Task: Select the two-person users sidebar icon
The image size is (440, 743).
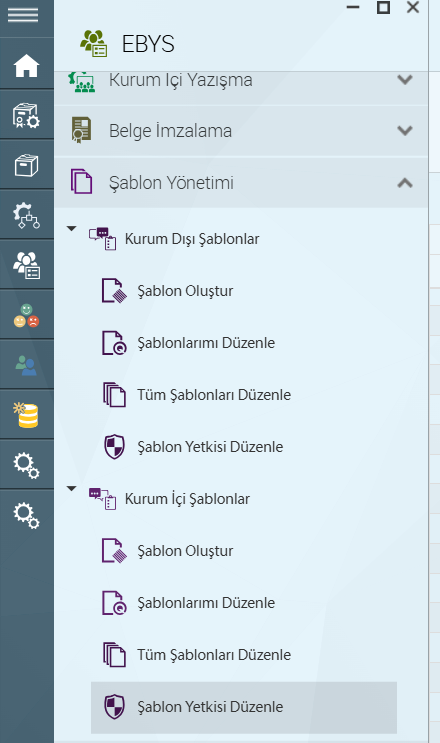Action: click(x=27, y=366)
